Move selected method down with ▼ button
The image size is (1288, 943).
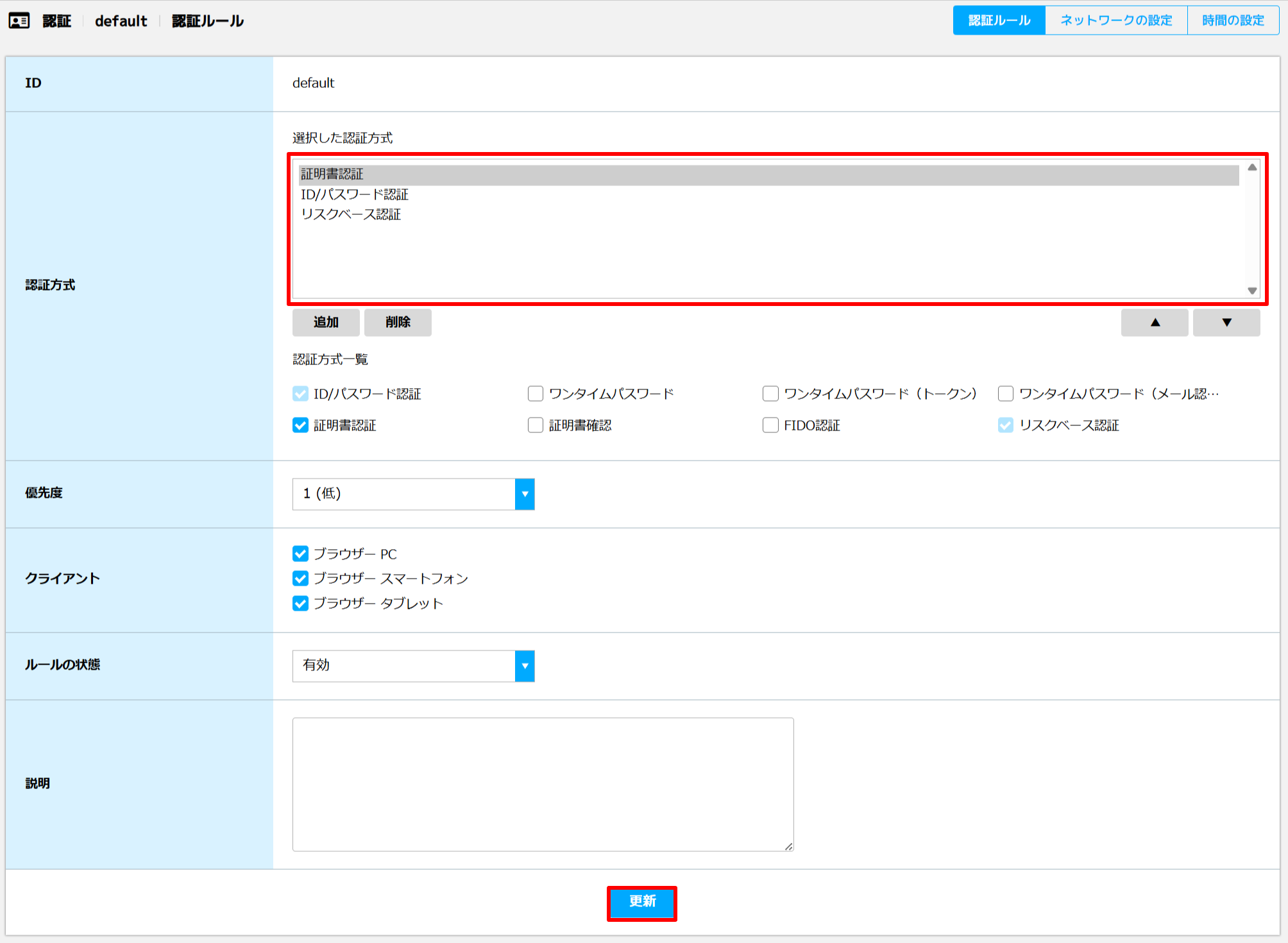1226,323
